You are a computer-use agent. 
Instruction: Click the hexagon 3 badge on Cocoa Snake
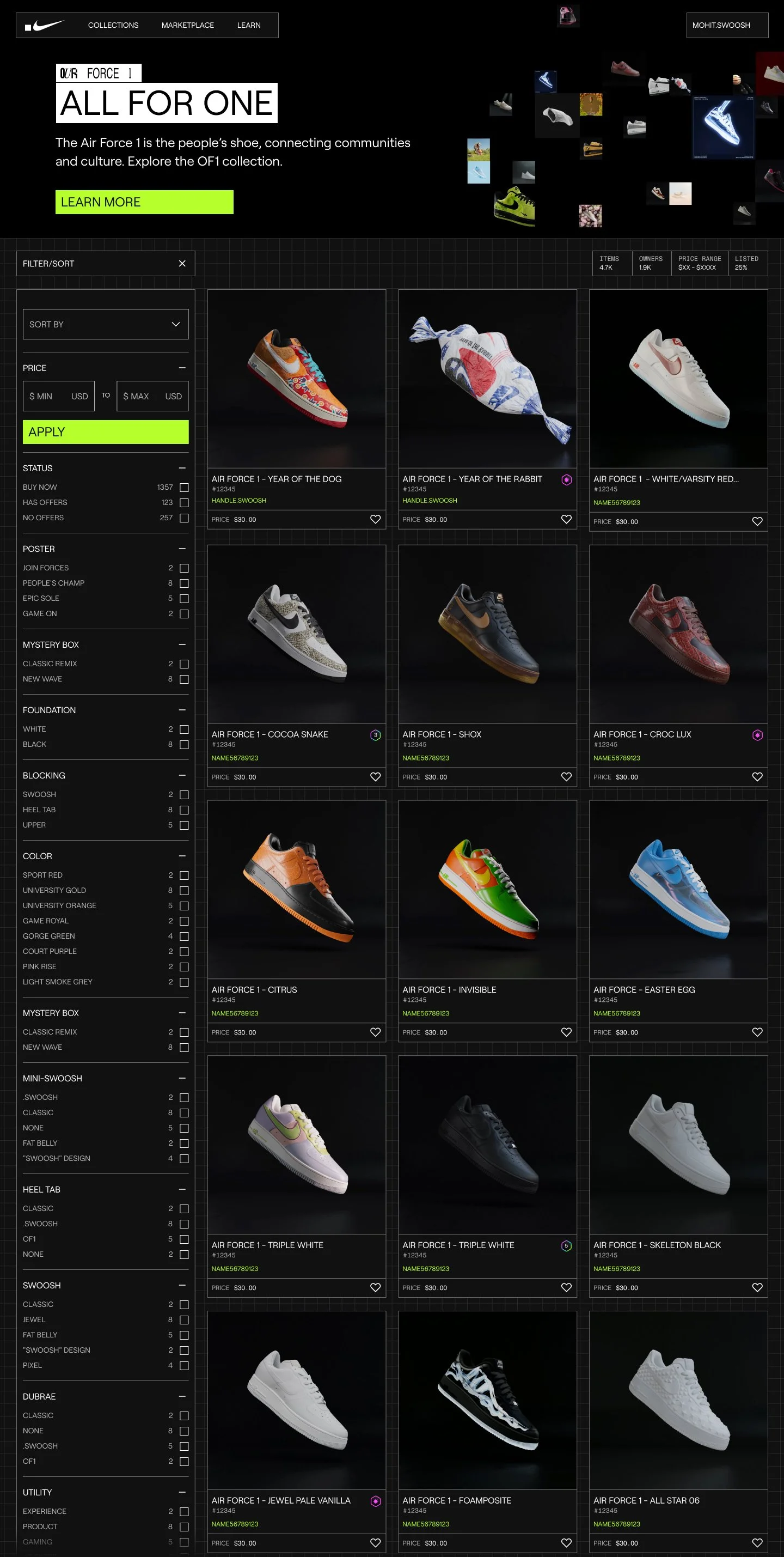[x=375, y=735]
